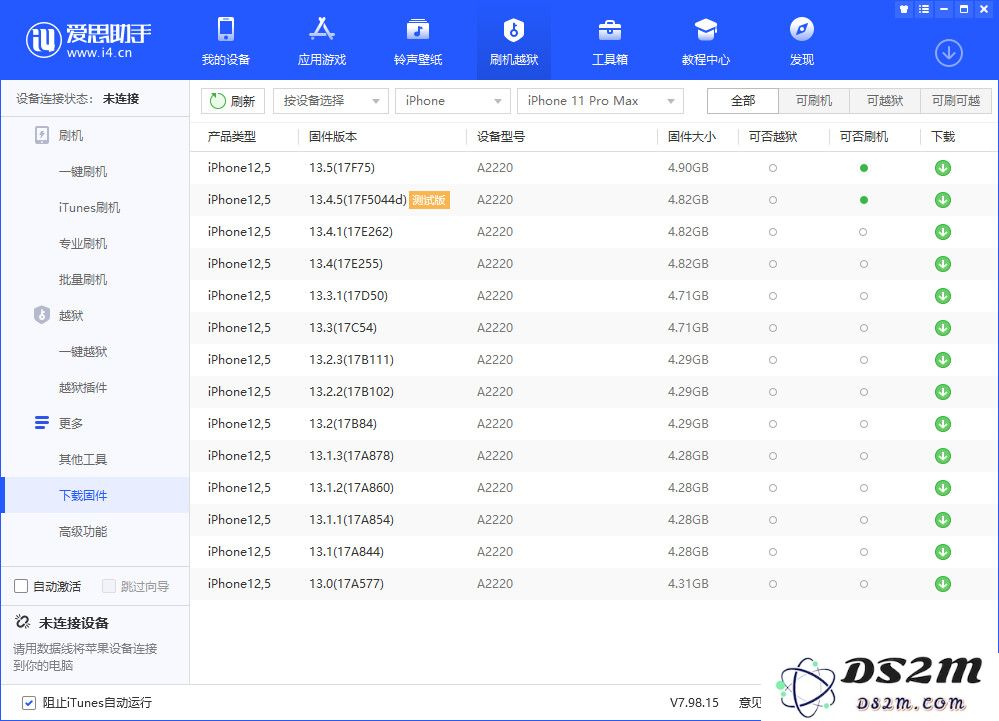Open 一键越狱 in sidebar
Screen dimensions: 999x721
coord(83,352)
